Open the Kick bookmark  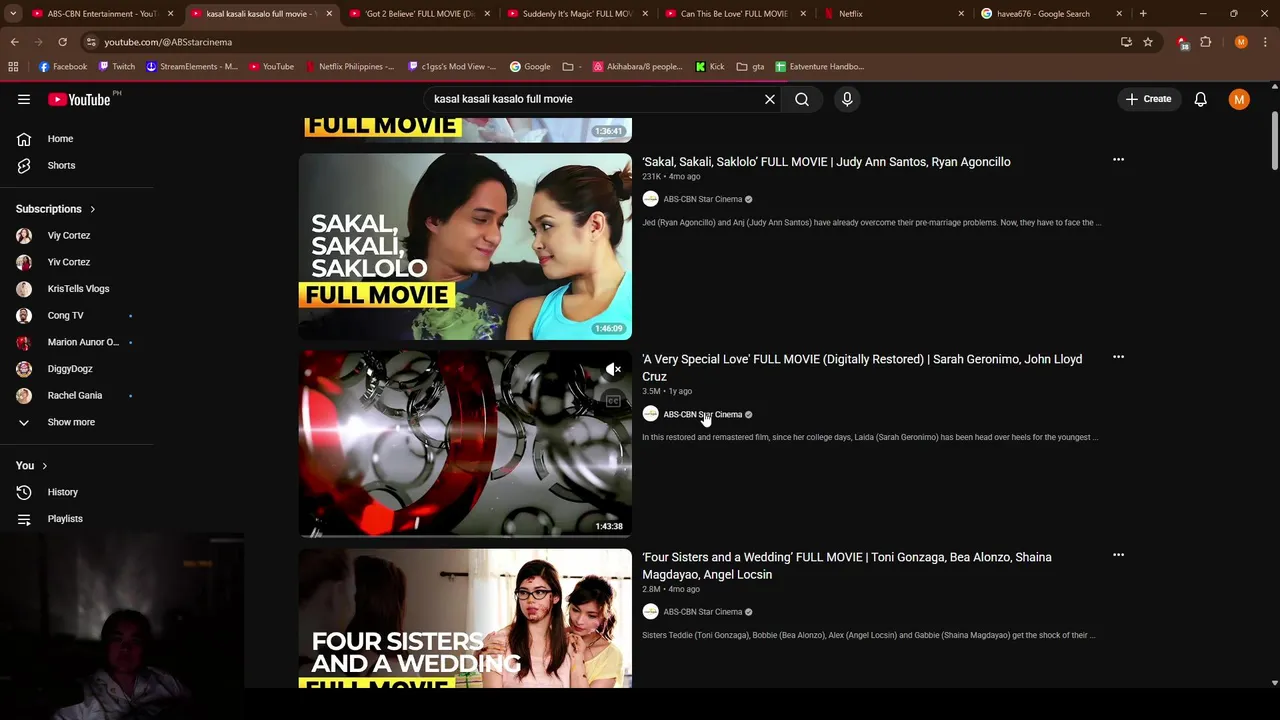pyautogui.click(x=710, y=67)
